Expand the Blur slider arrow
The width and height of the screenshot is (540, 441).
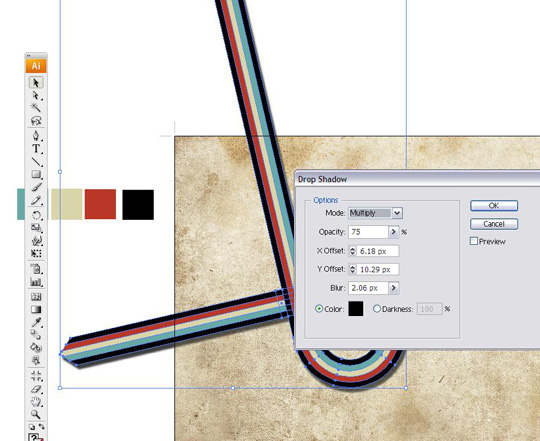point(394,288)
